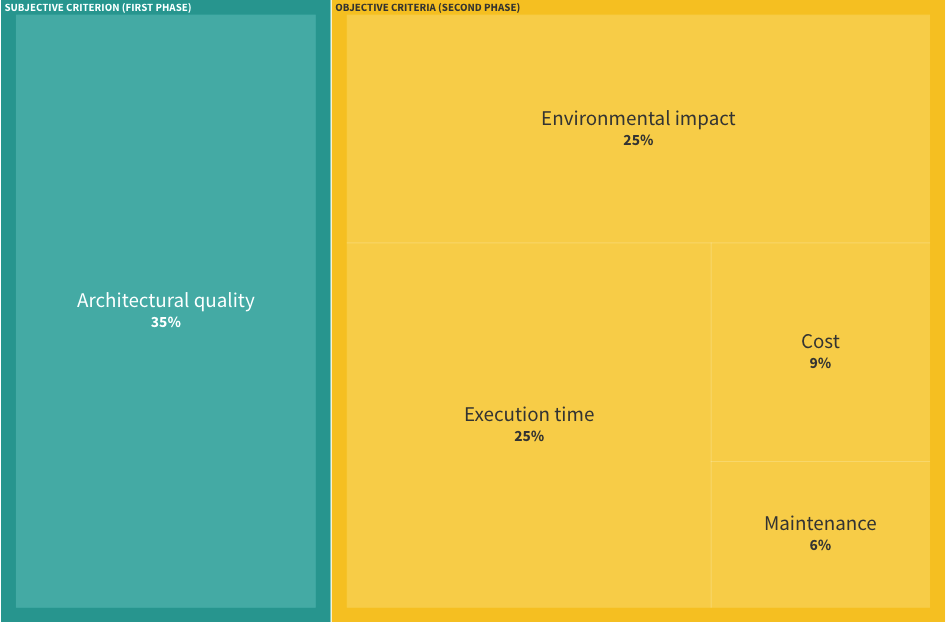Click the Architectural quality label text
This screenshot has width=946, height=622.
[x=166, y=300]
